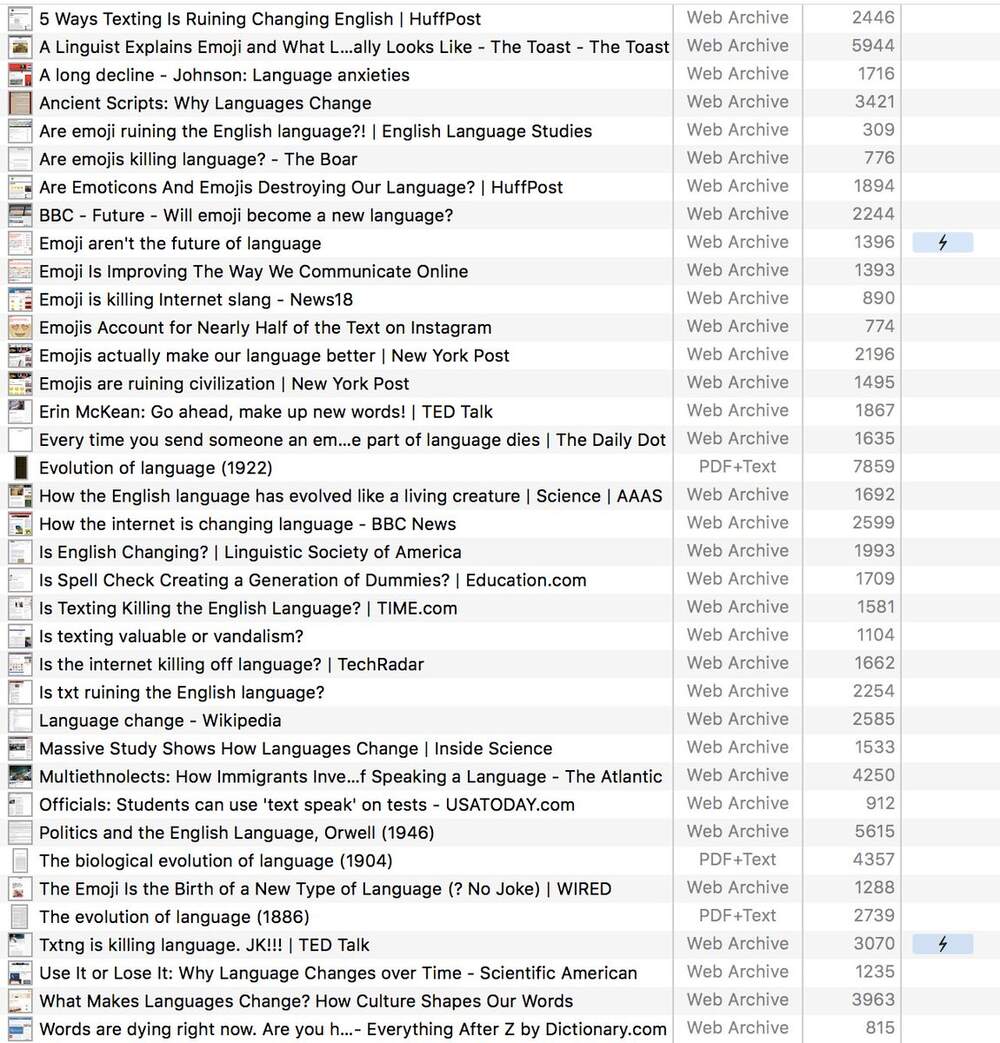This screenshot has width=1000, height=1043.
Task: Select 'Every time you send someone an em...' Daily Dot row
Action: [353, 440]
